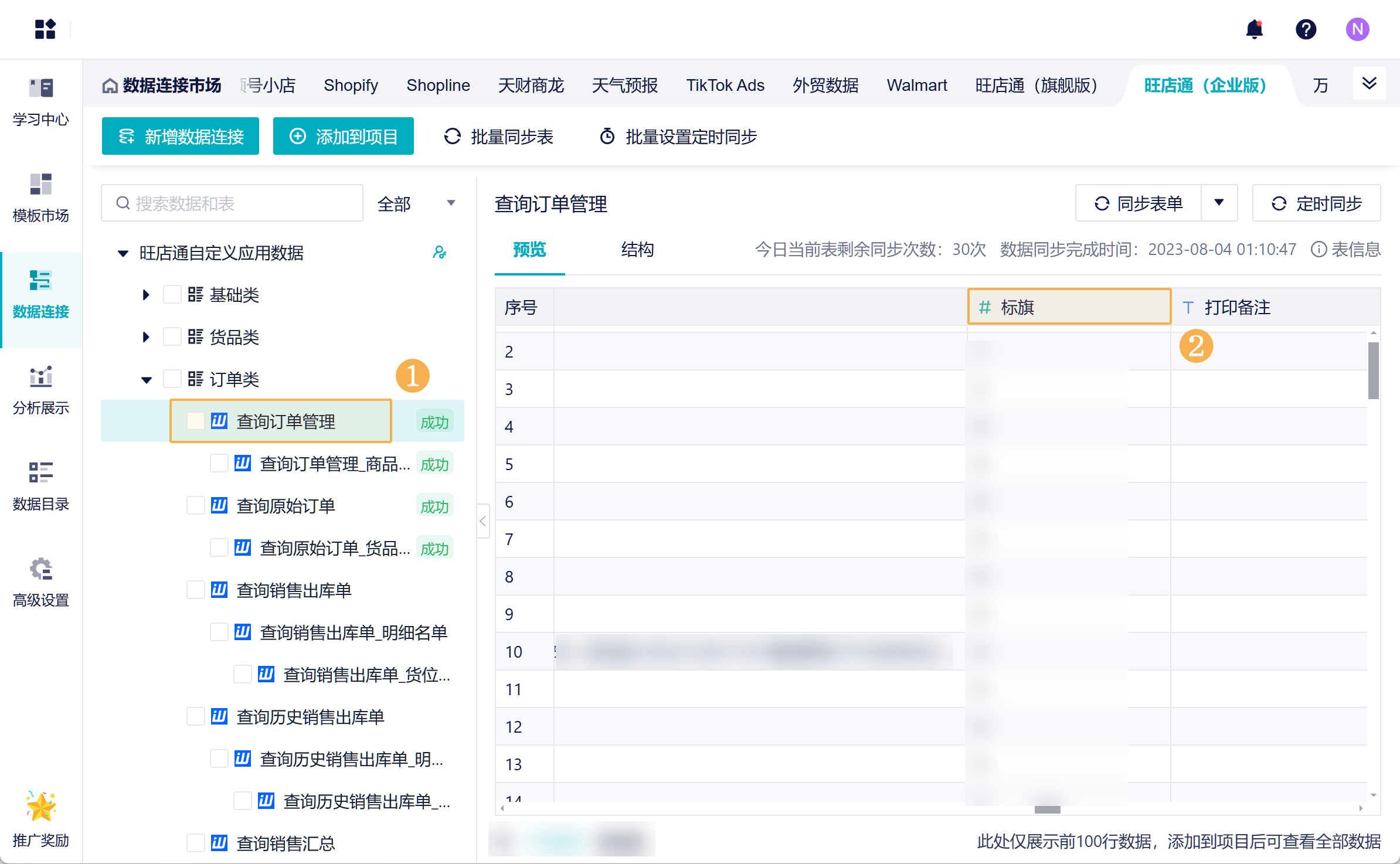Click the 搜索数据和表 search field
This screenshot has height=864, width=1400.
pos(232,203)
